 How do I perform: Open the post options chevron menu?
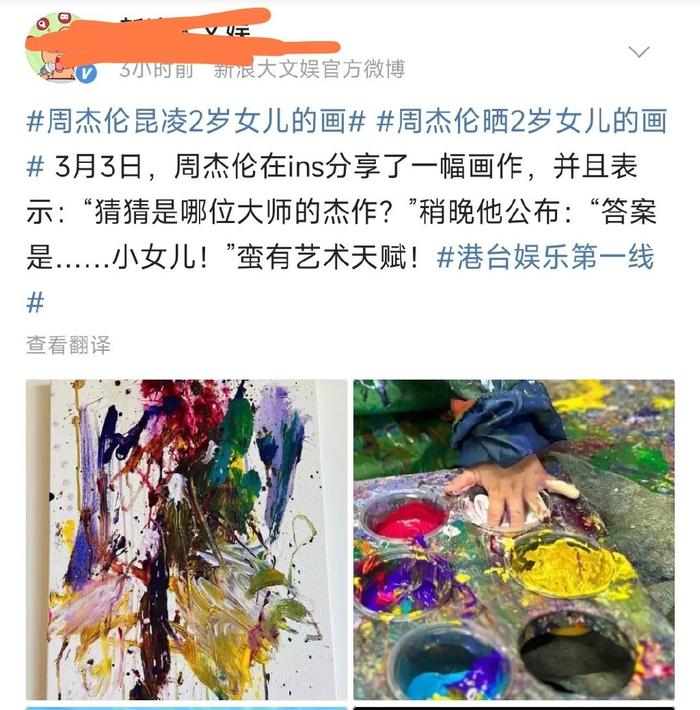[x=639, y=52]
